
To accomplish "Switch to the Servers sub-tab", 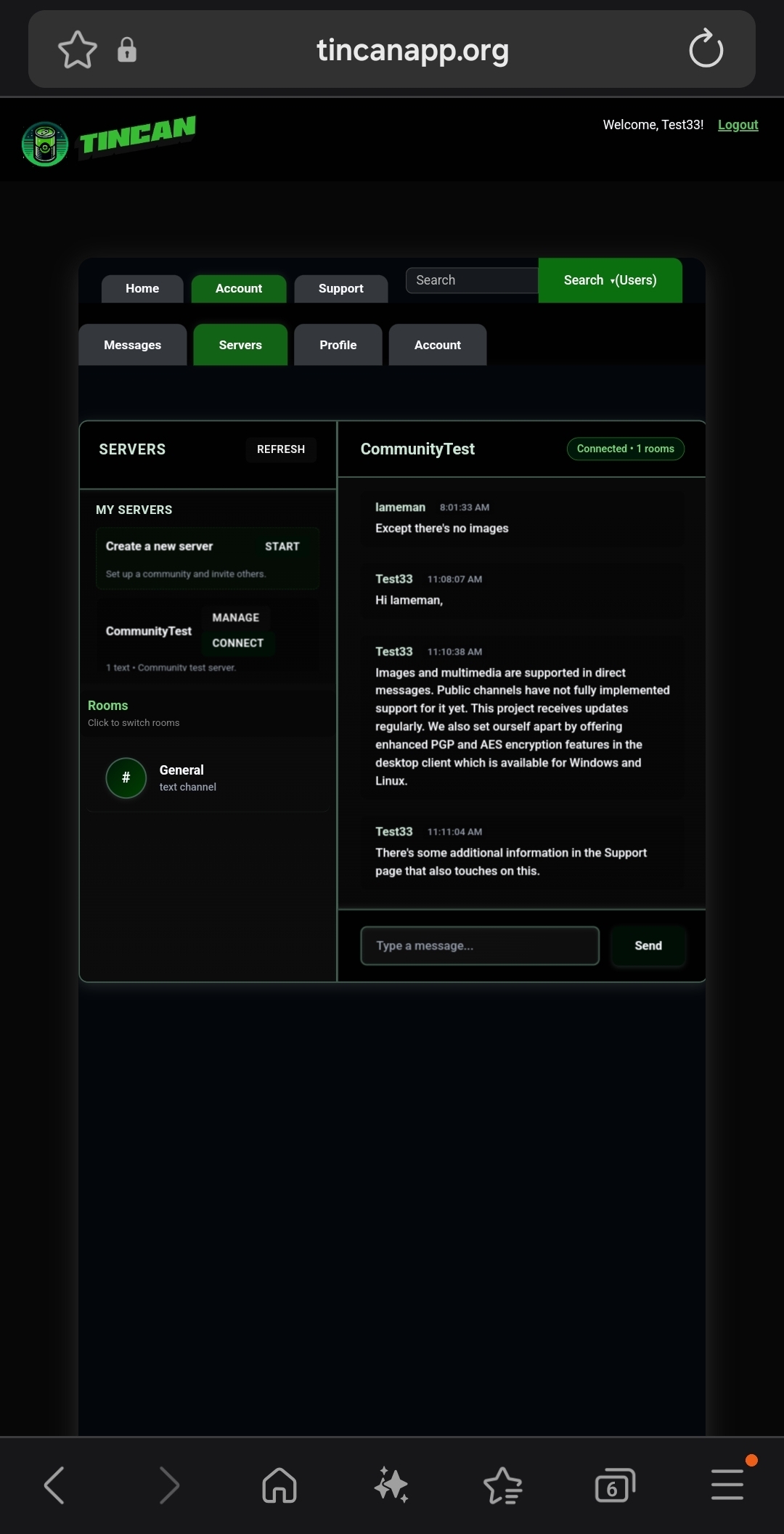I will tap(240, 345).
